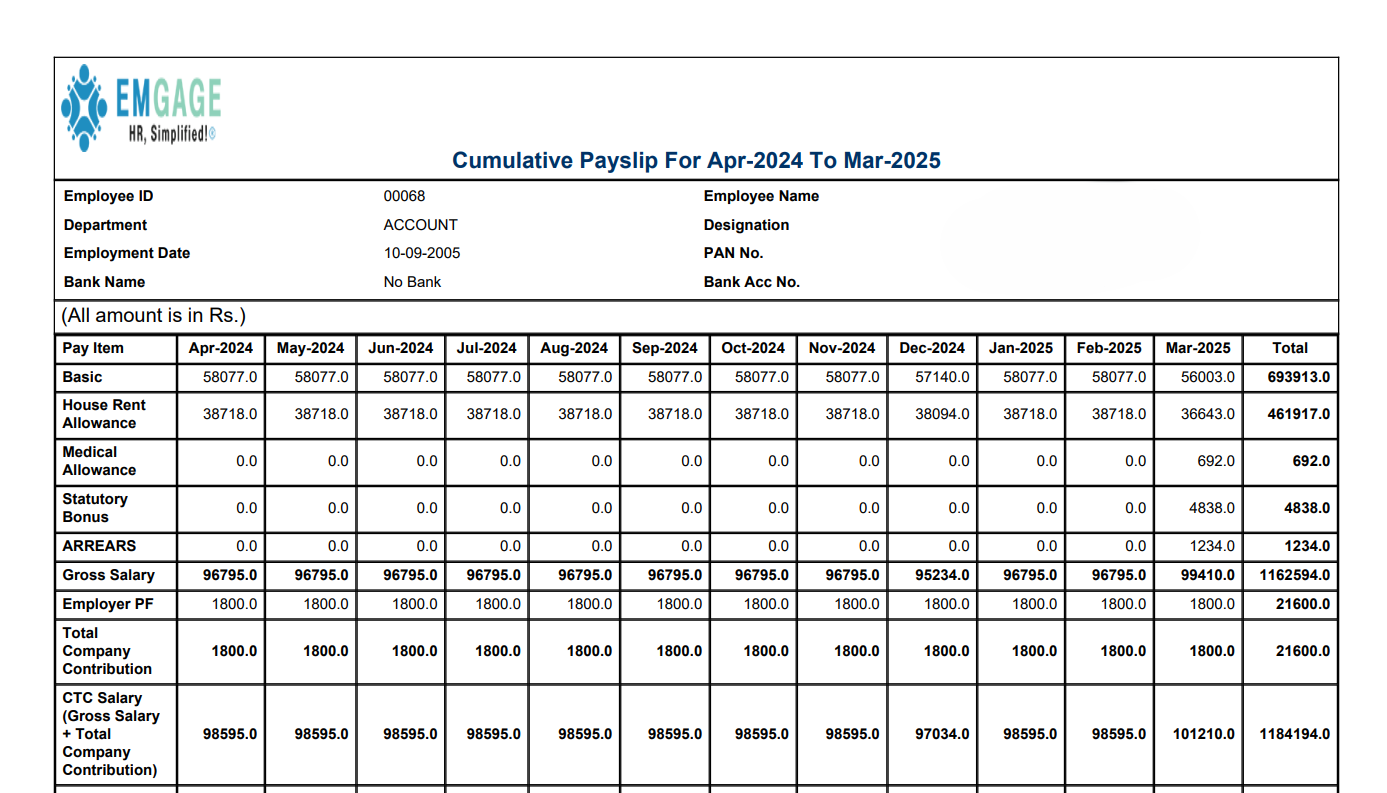
Task: Click the ACCOUNT department value
Action: pyautogui.click(x=420, y=225)
